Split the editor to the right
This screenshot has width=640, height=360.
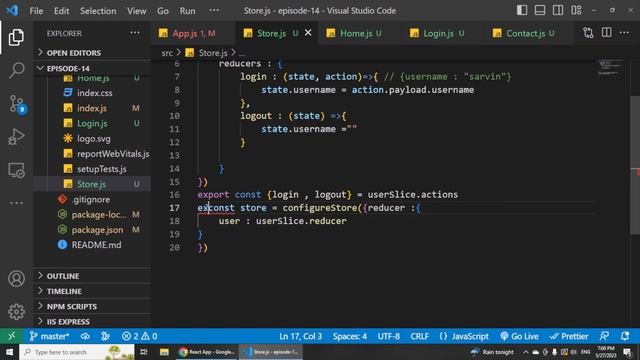click(607, 33)
